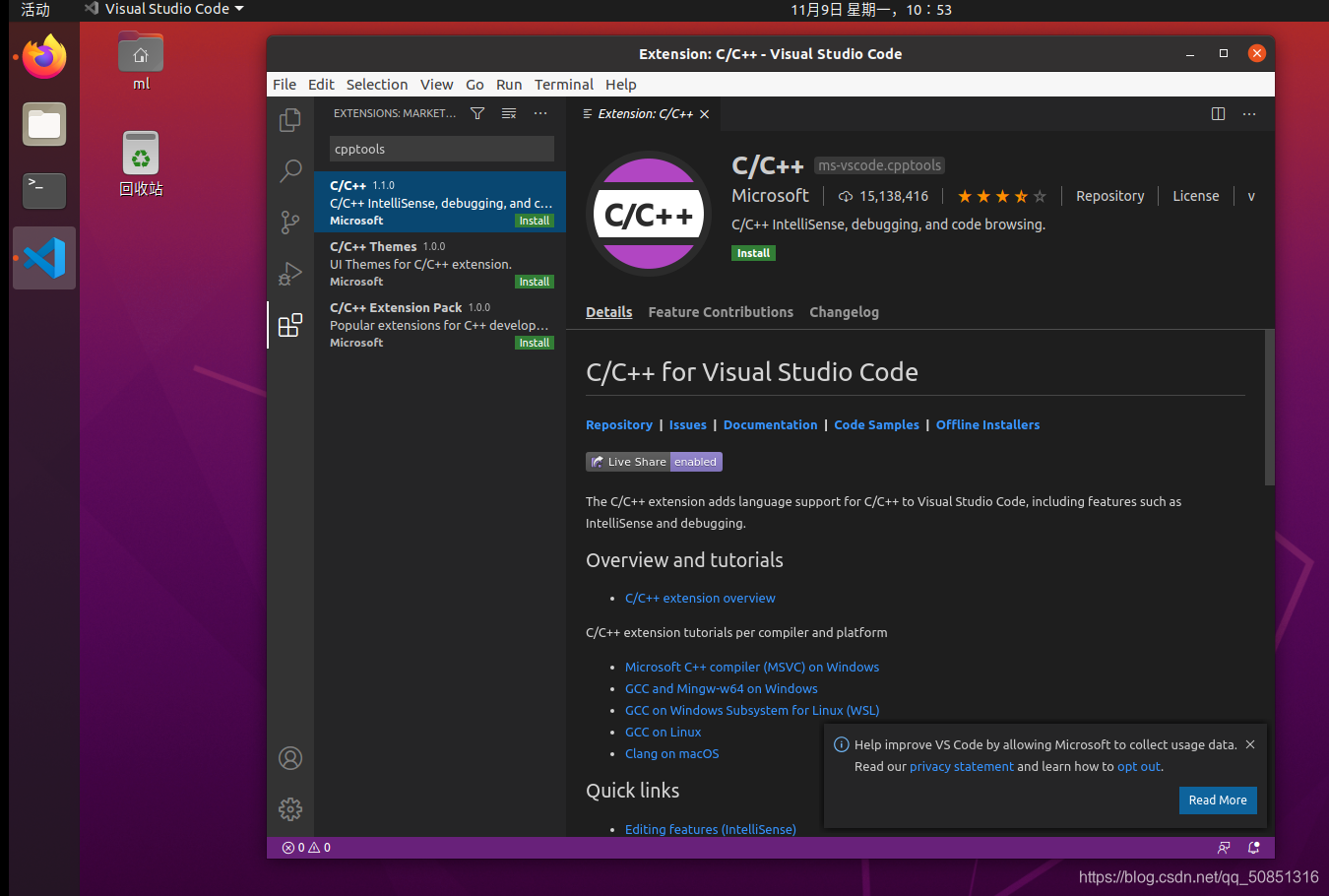Open Terminal from the dock
Screen dimensions: 1329x896
click(x=44, y=190)
